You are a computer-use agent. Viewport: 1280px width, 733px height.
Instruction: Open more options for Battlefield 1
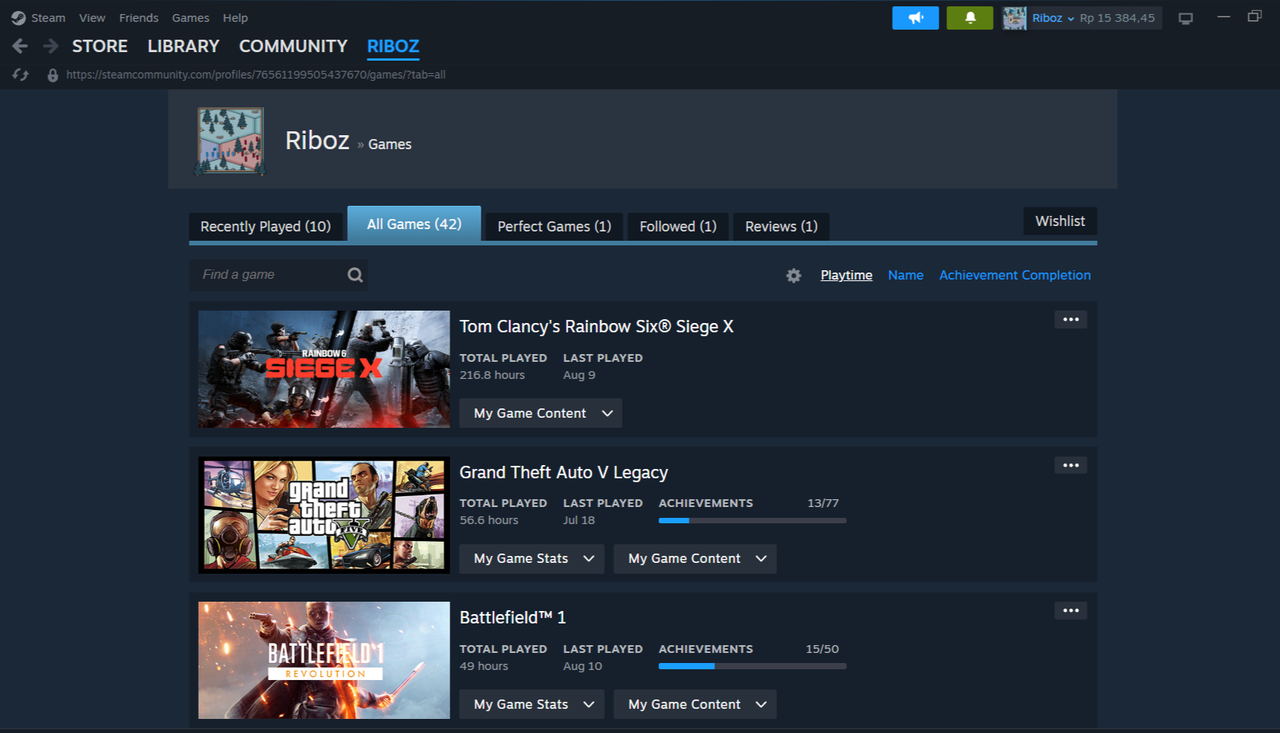point(1071,611)
